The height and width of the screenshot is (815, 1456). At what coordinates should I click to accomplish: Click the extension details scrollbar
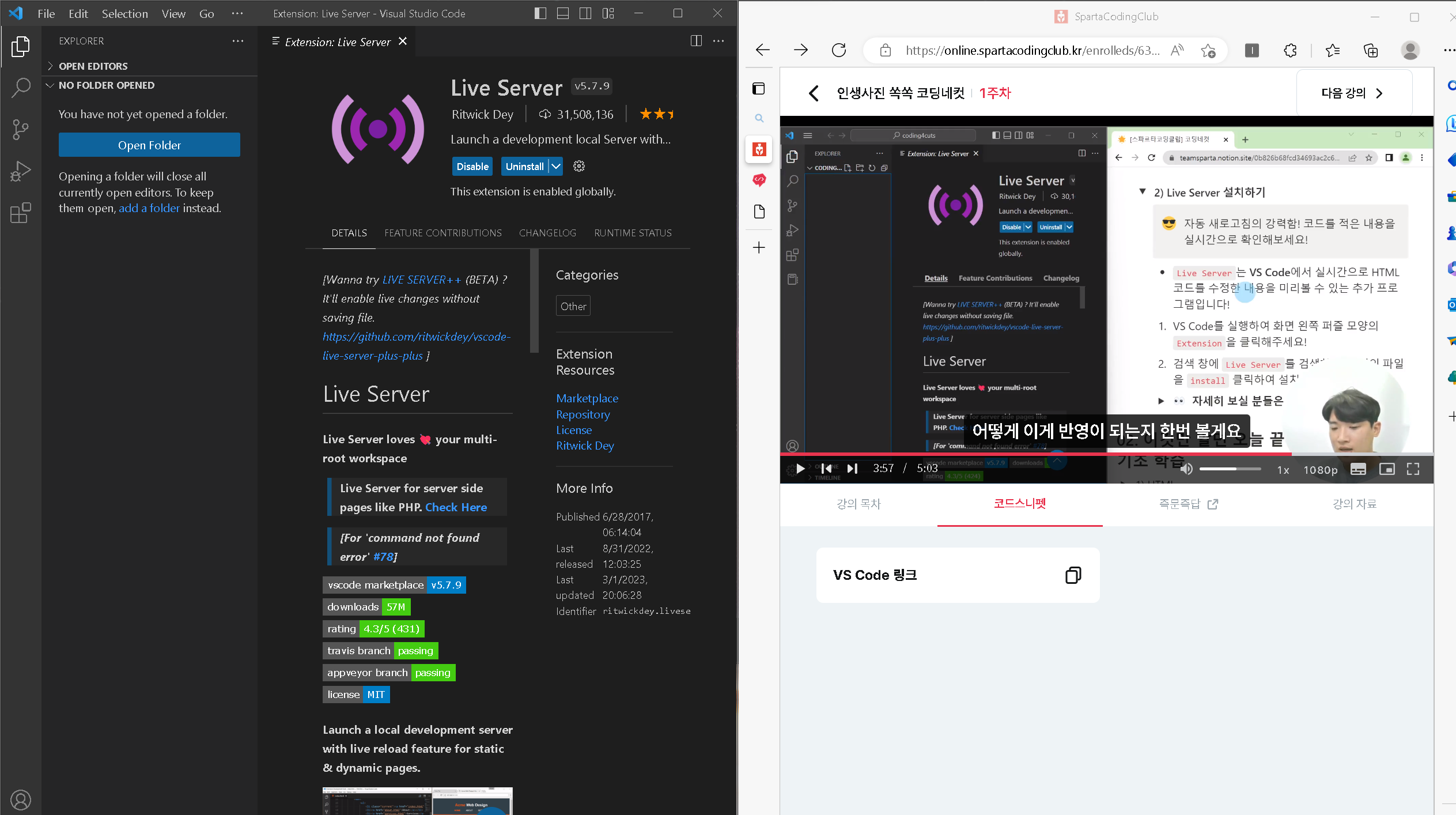click(534, 301)
